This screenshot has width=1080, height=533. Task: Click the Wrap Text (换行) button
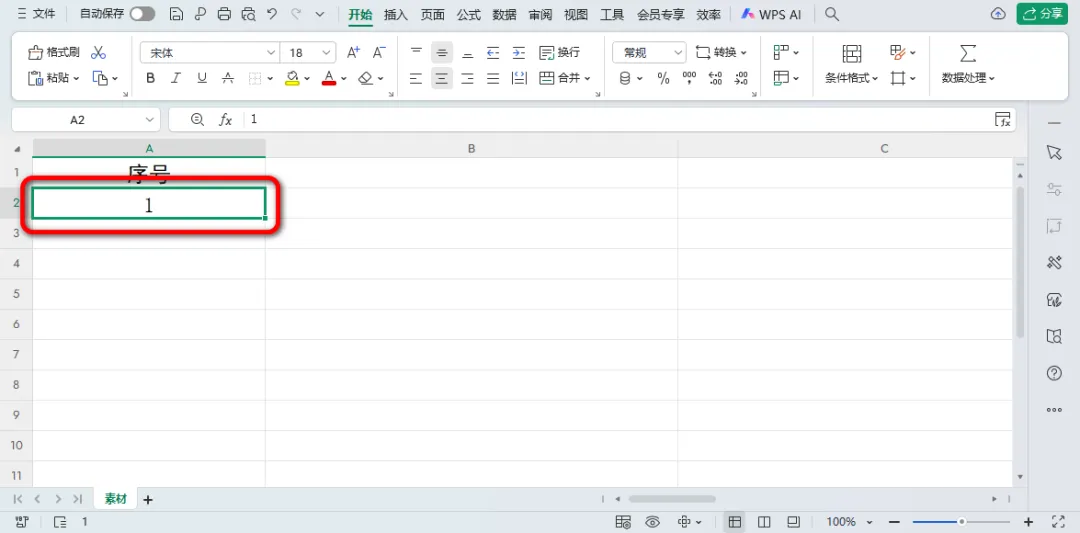(x=559, y=52)
